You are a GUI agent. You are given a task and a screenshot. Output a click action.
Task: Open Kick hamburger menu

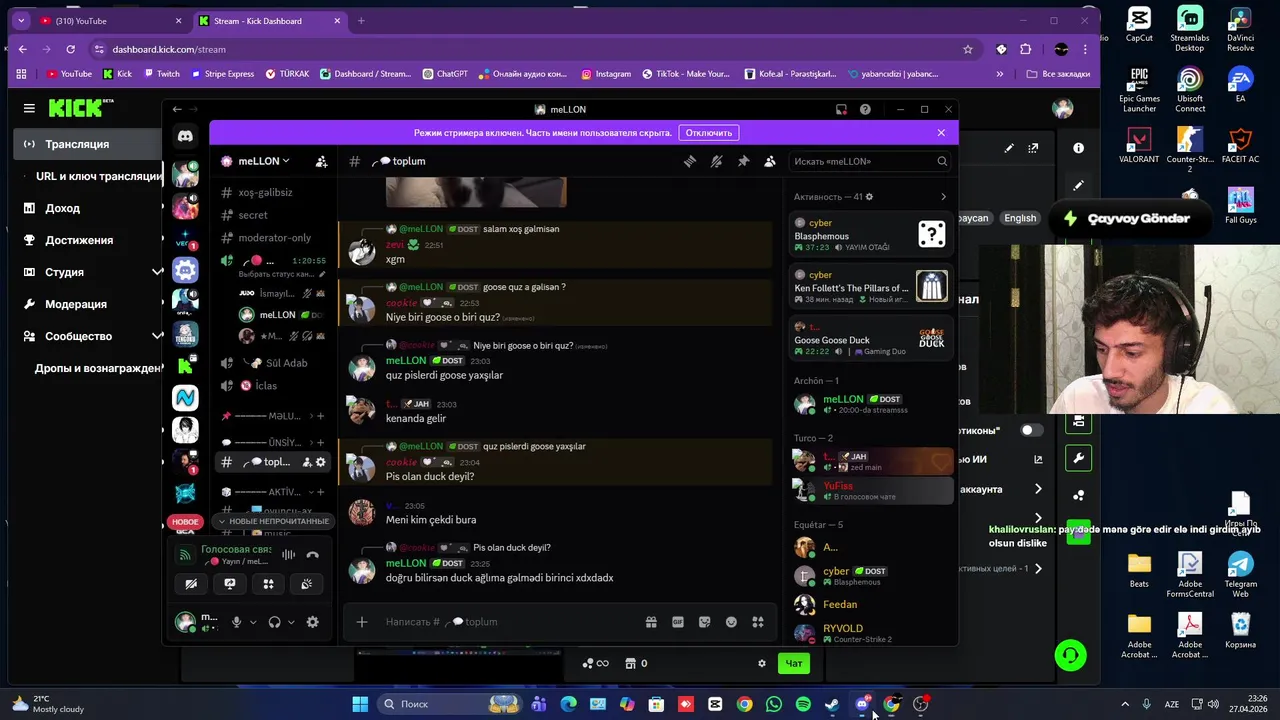(x=29, y=108)
